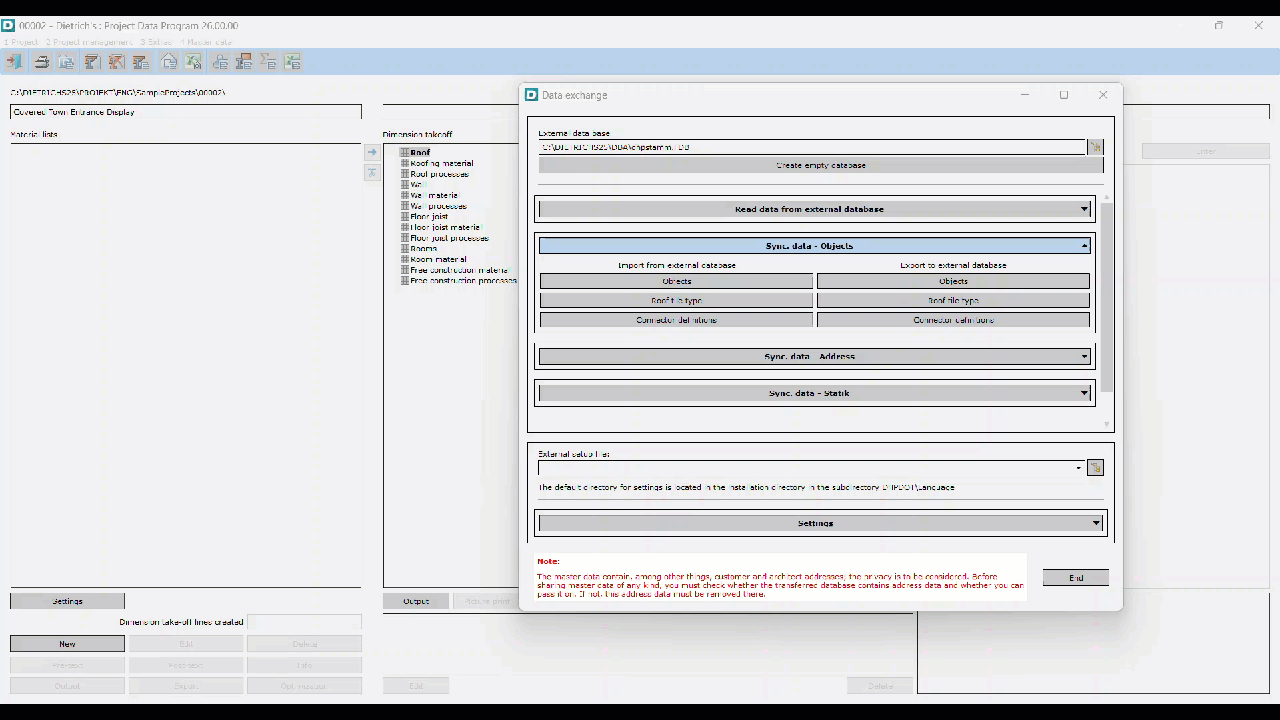Click the browse icon beside external setup file
This screenshot has width=1280, height=720.
click(1096, 468)
